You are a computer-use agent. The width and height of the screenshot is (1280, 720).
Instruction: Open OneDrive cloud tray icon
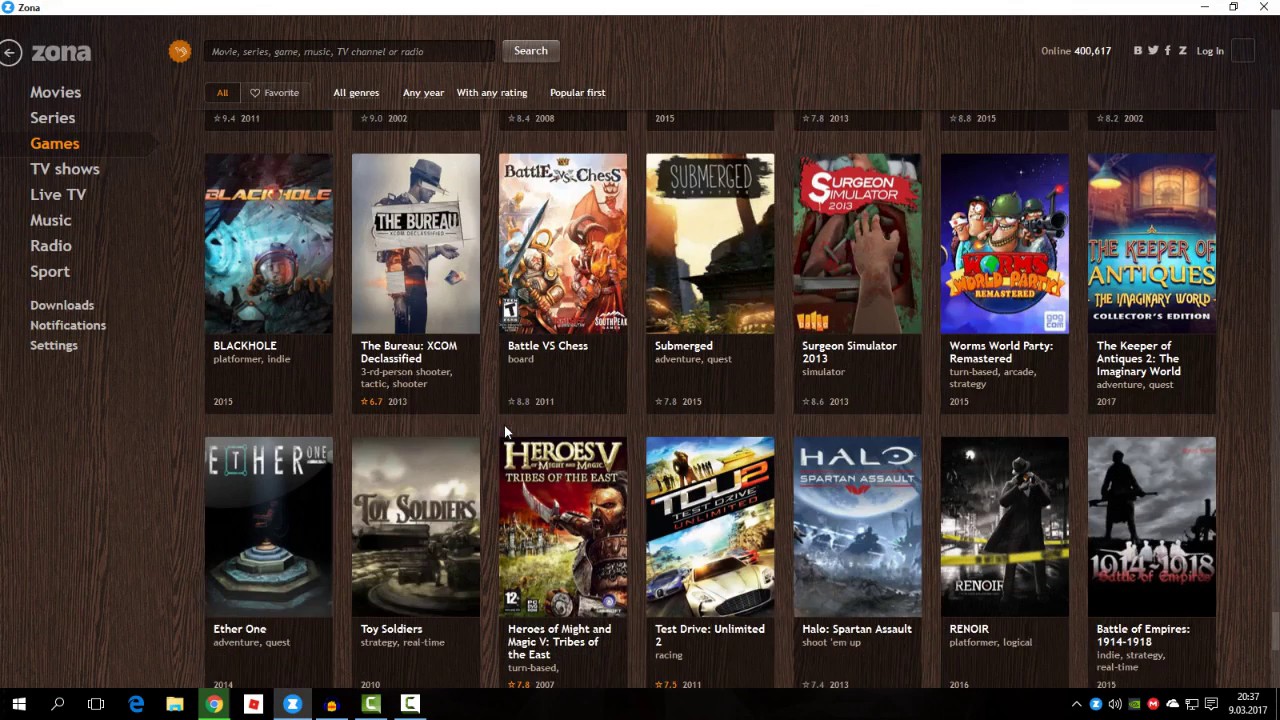(x=1173, y=704)
